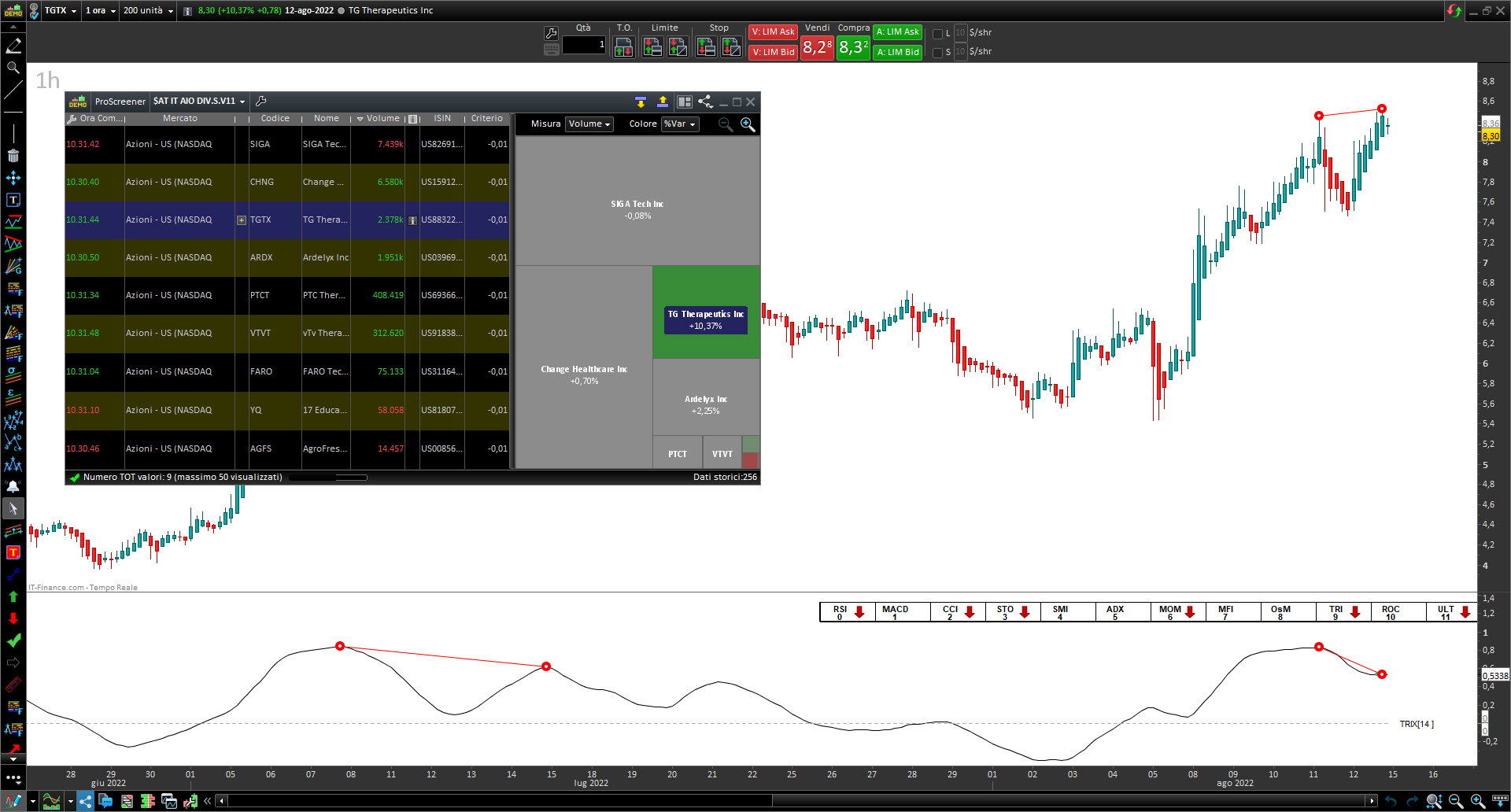Toggle the on-screen keyboard icon
Viewport: 1511px width, 812px height.
coord(552,50)
